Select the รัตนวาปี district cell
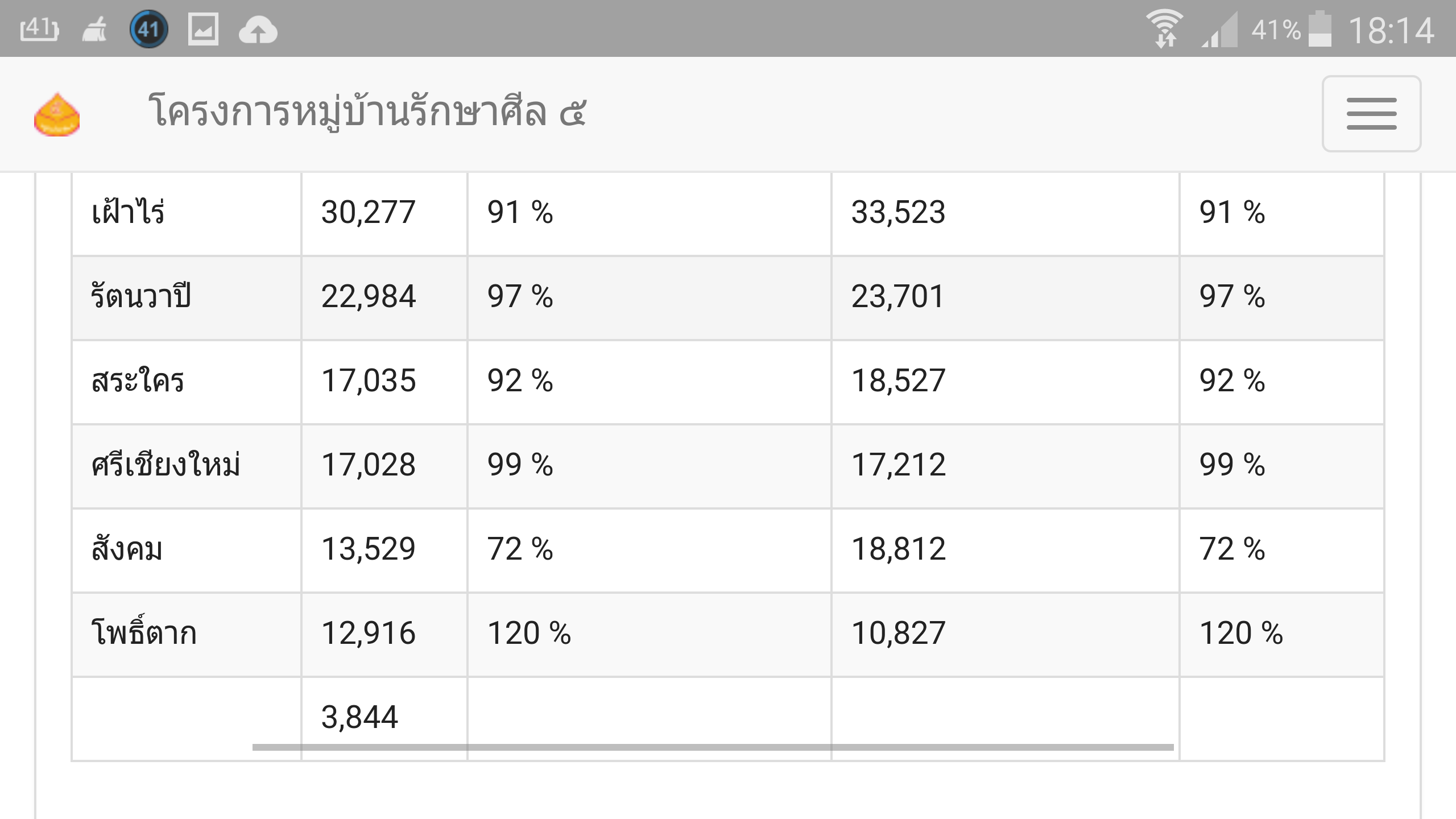The width and height of the screenshot is (1456, 819). 187,297
